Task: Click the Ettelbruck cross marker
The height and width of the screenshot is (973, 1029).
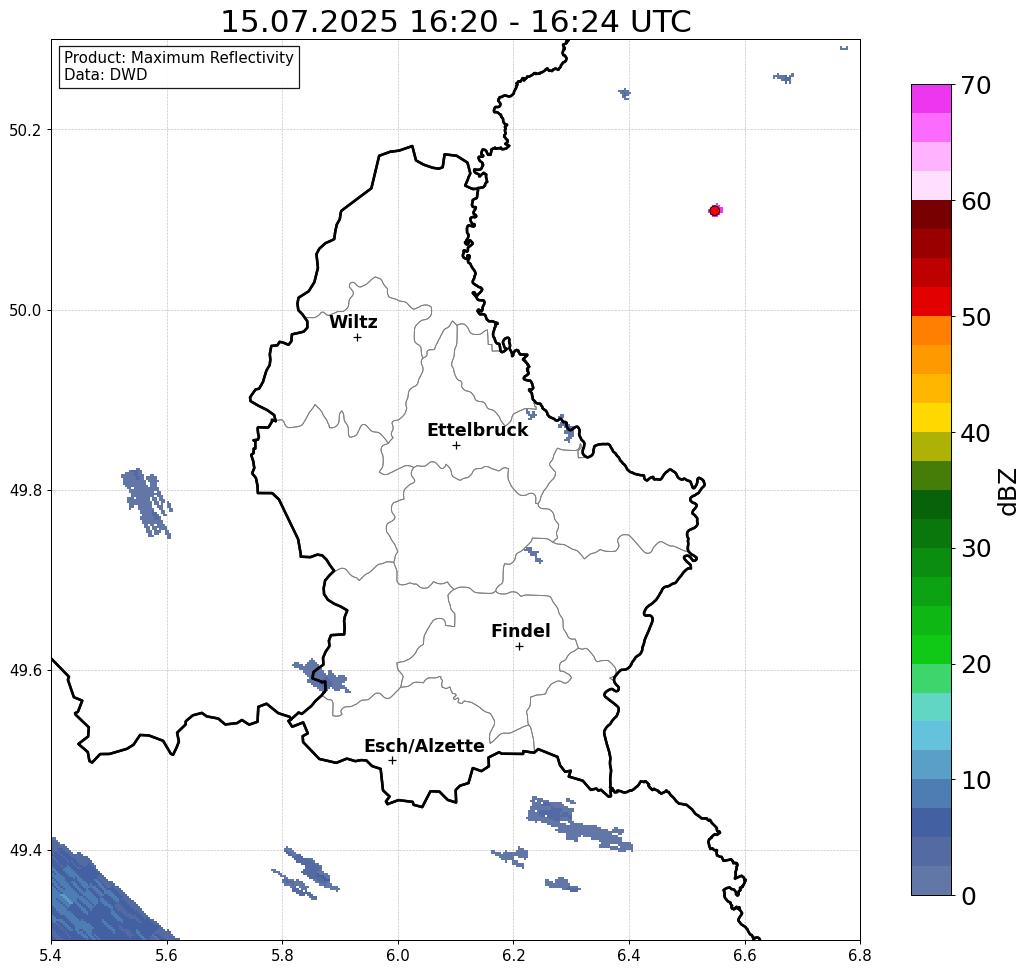Action: click(457, 445)
